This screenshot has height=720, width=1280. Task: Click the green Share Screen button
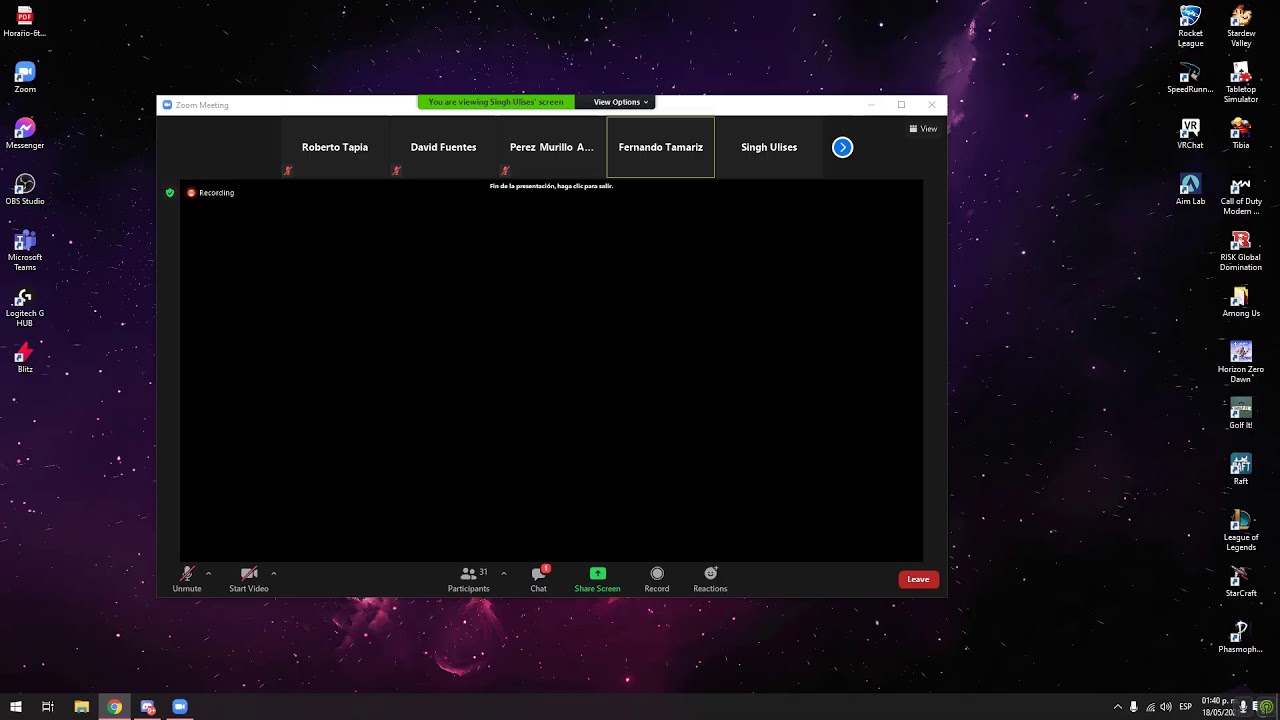[x=597, y=579]
